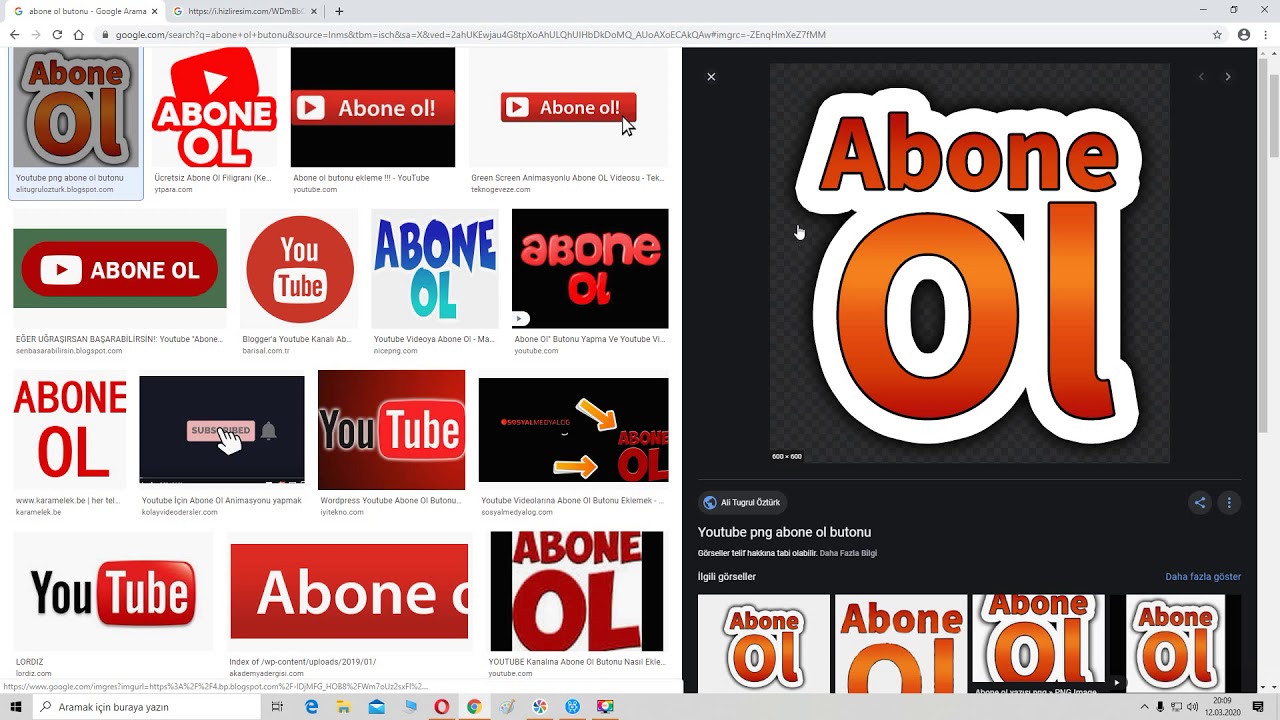Click the large Abone Ol preview image

(x=969, y=263)
